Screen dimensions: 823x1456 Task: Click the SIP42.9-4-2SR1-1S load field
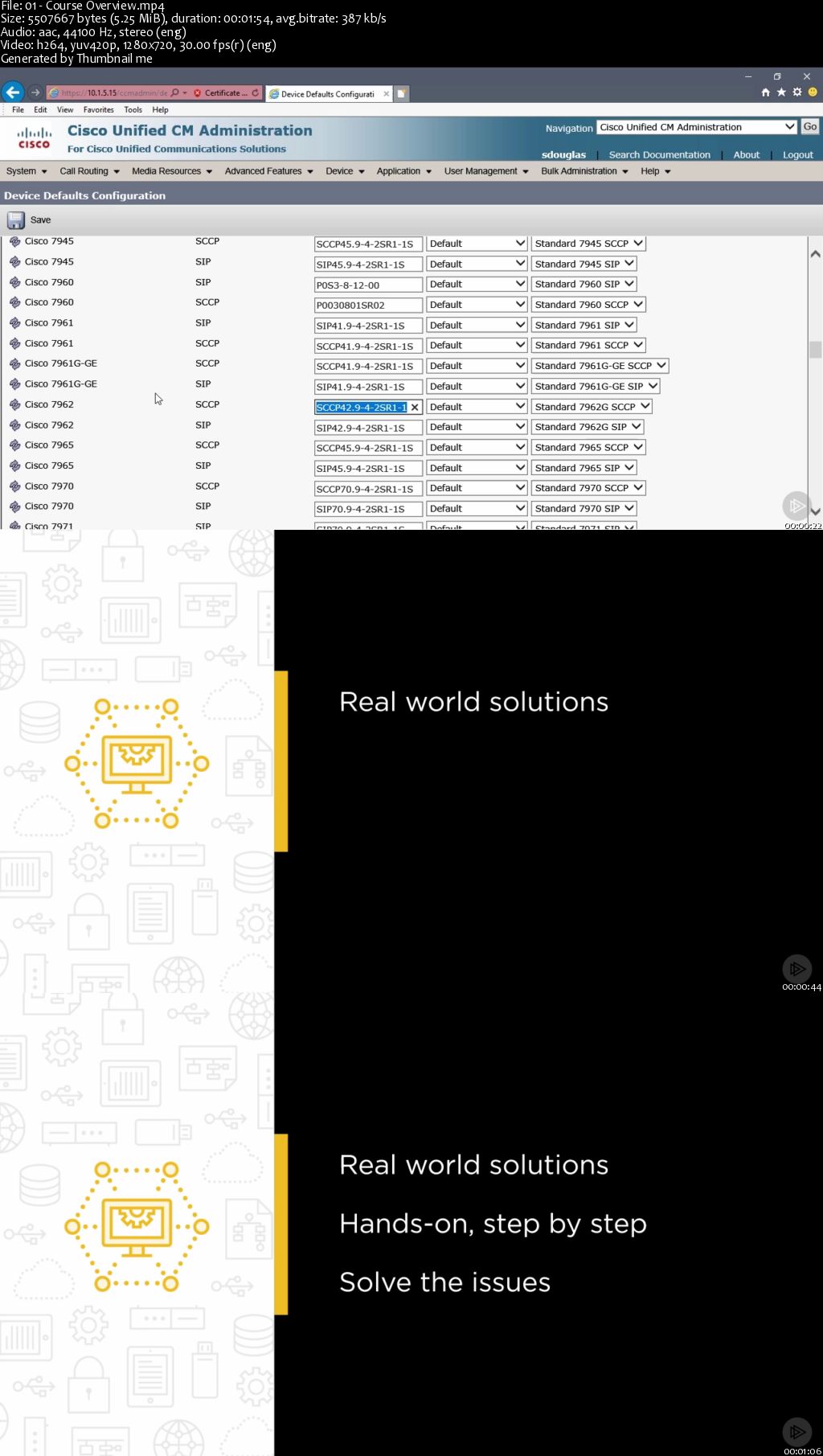coord(368,428)
